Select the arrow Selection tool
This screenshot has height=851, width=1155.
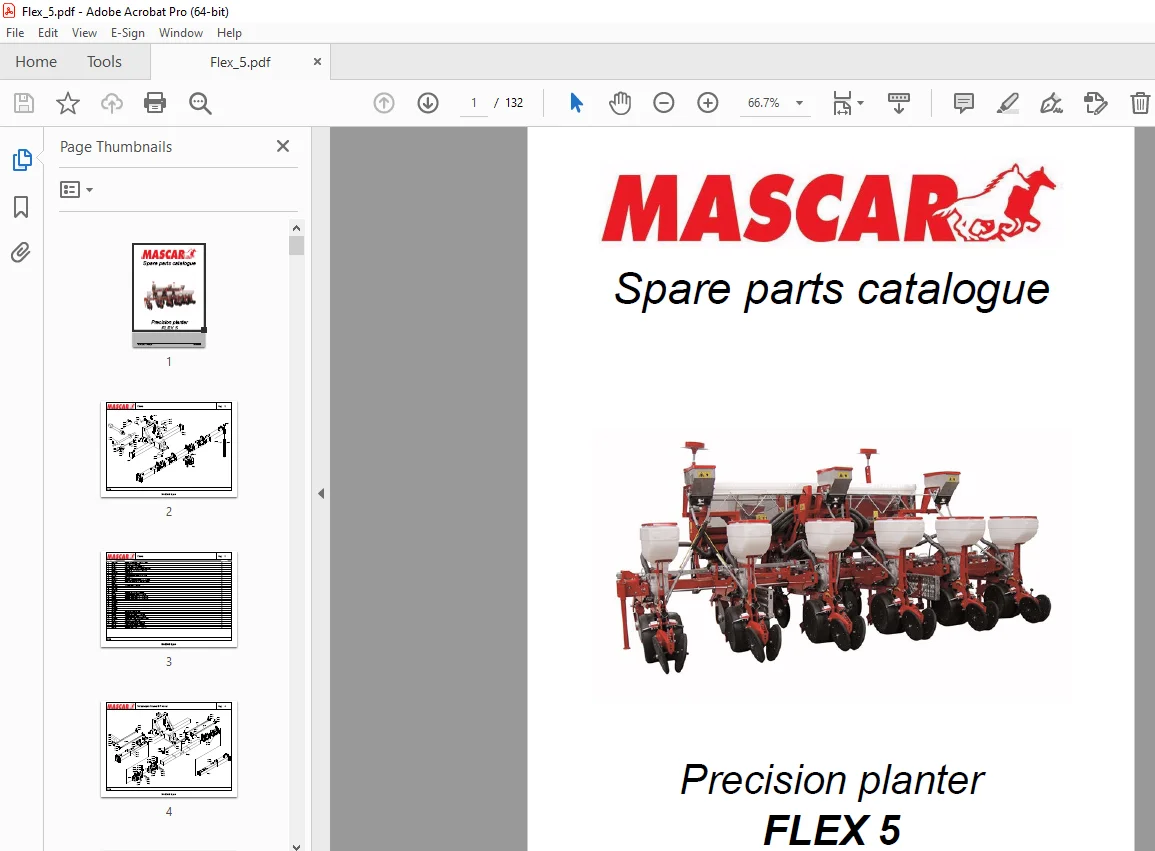[576, 103]
